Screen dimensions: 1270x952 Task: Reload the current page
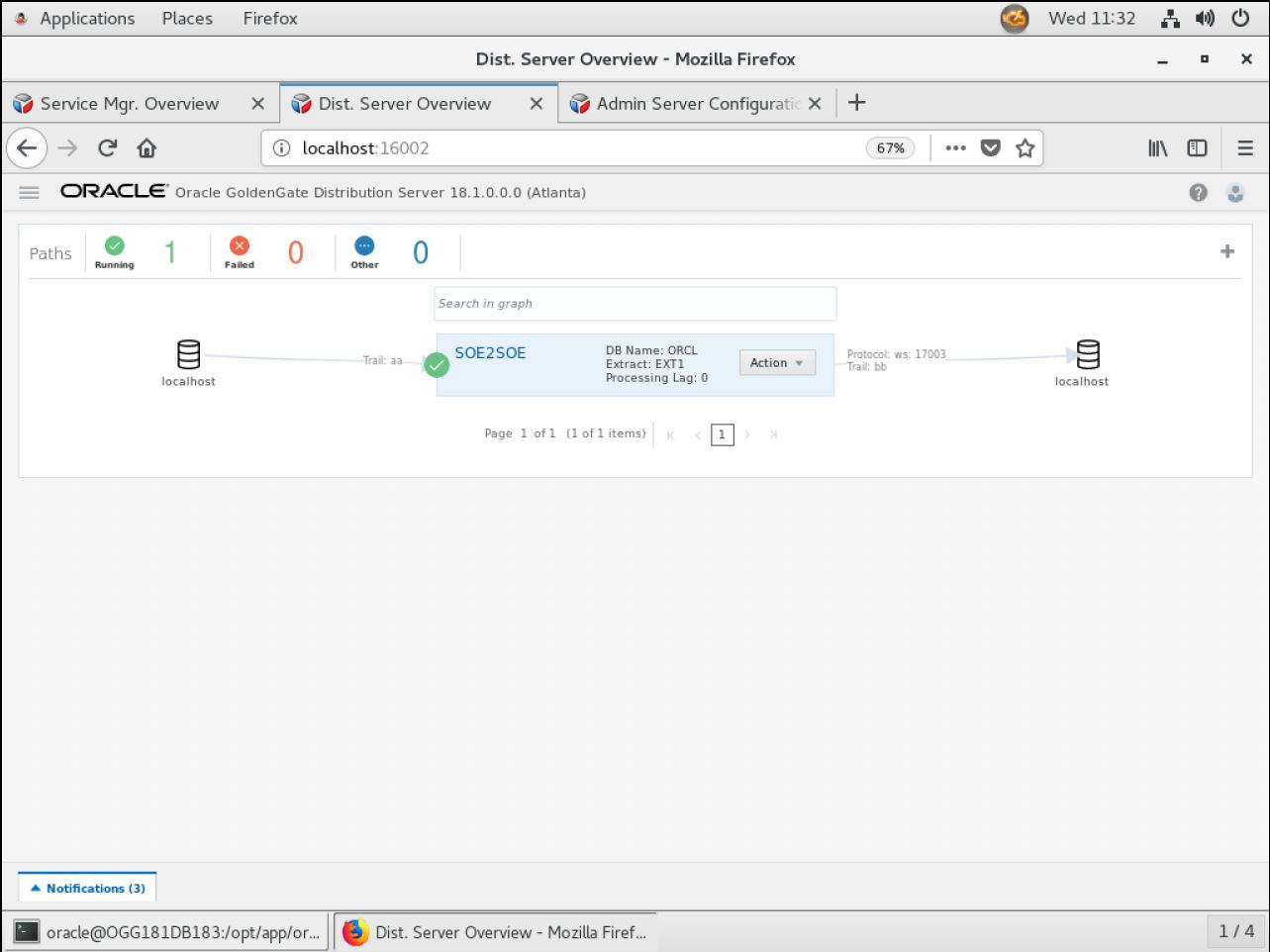click(107, 148)
